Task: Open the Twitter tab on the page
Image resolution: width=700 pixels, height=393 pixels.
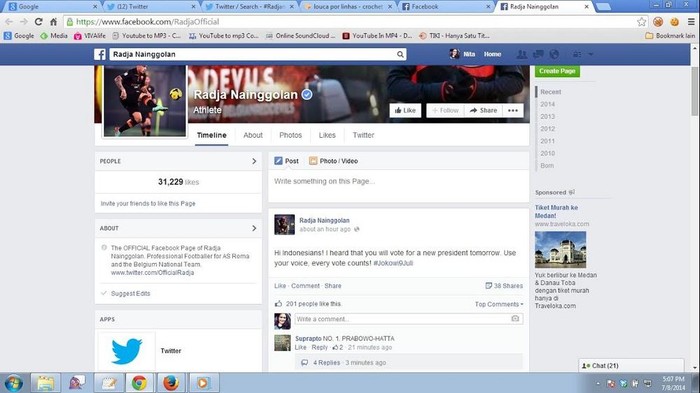Action: (x=363, y=135)
